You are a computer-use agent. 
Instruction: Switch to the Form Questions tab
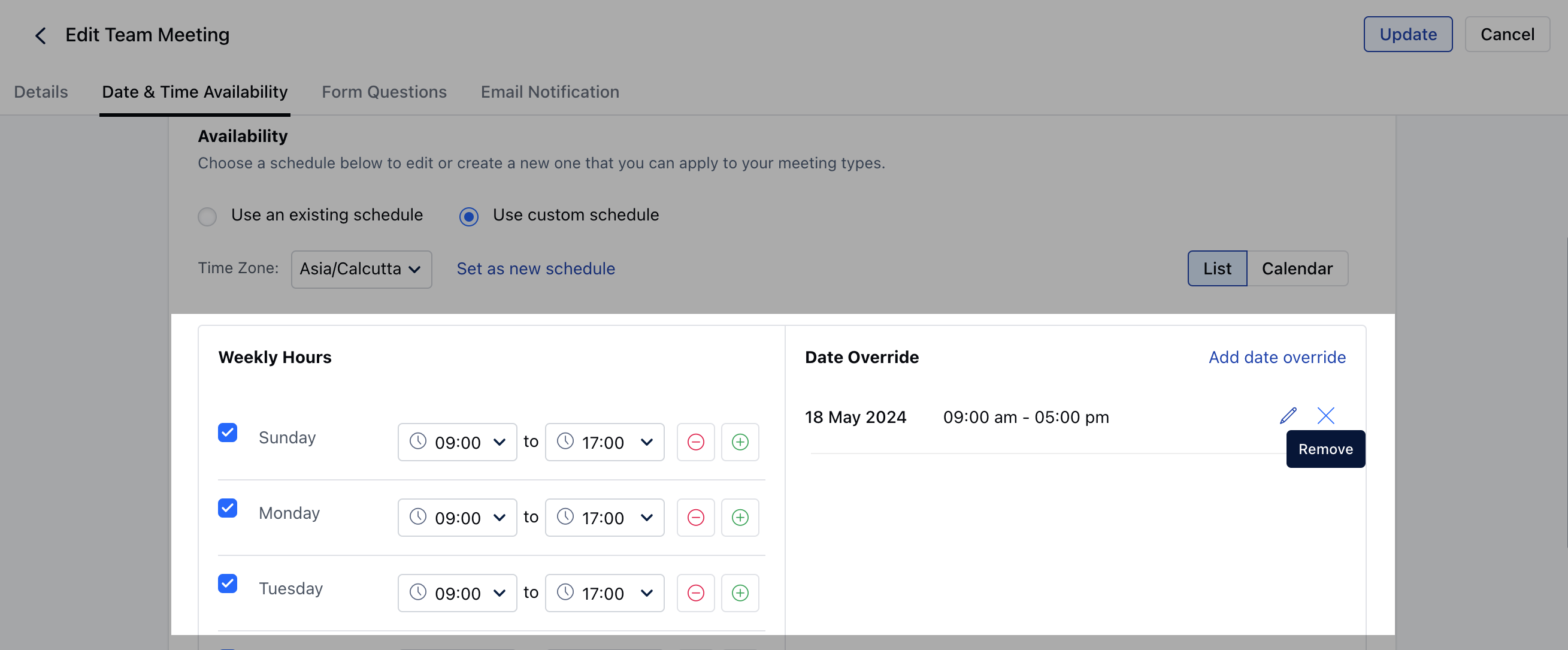pos(384,92)
